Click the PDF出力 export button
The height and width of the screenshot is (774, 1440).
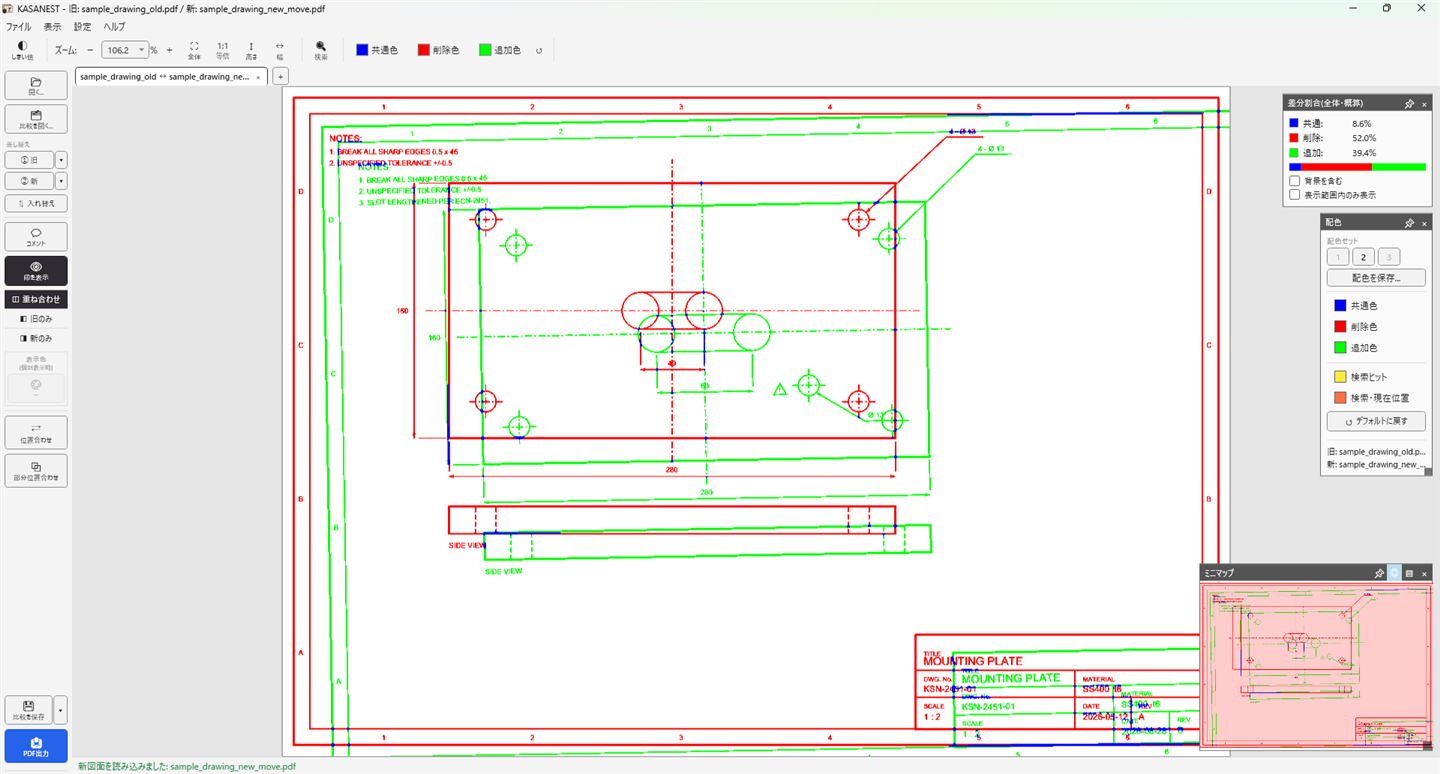pyautogui.click(x=36, y=745)
